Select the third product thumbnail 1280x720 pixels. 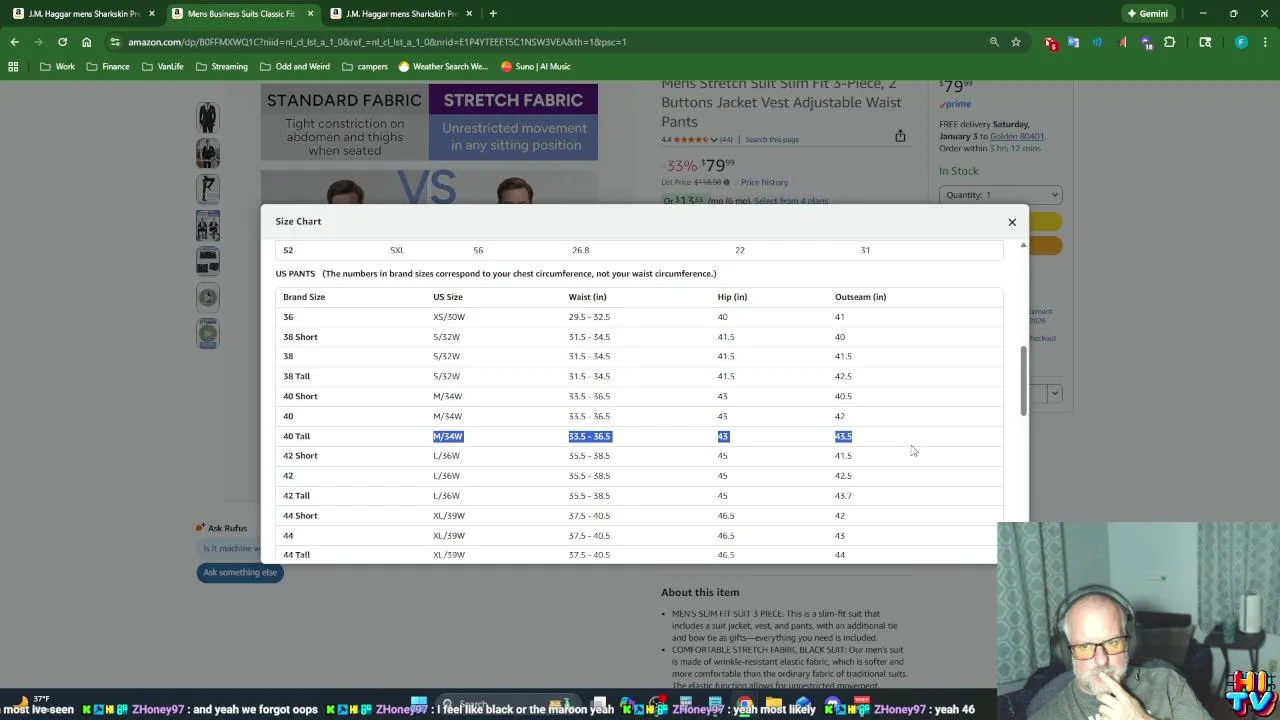(x=207, y=189)
